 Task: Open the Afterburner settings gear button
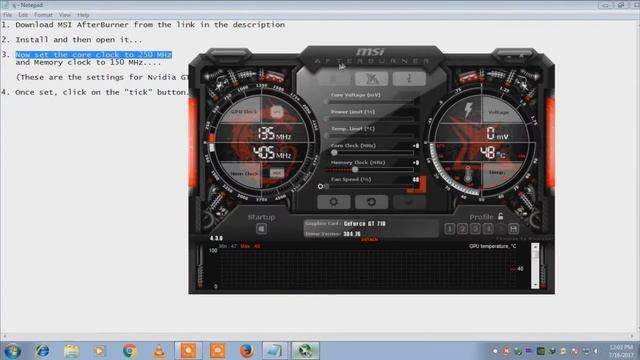point(333,202)
